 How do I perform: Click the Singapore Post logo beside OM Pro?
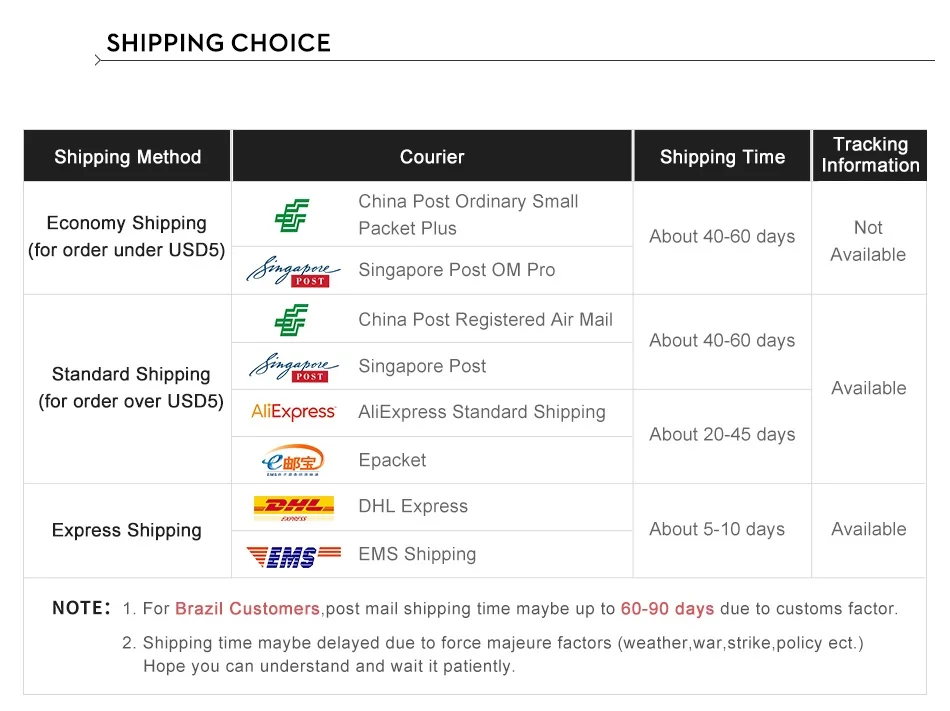(x=293, y=271)
